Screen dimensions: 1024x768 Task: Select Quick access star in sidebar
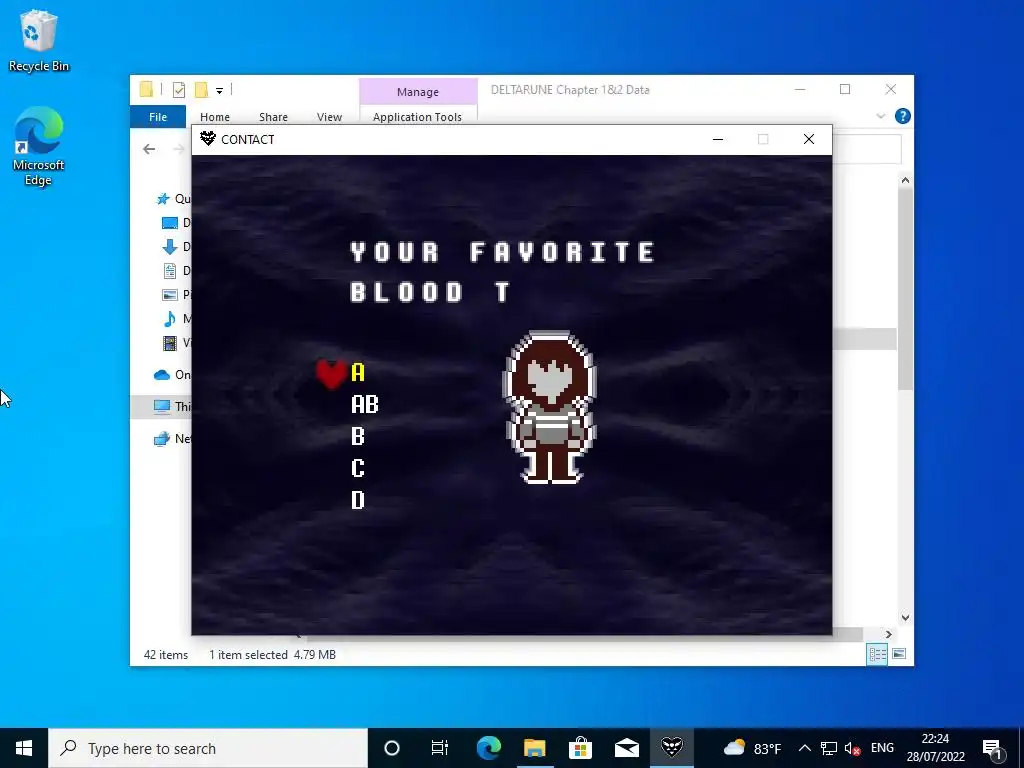tap(163, 199)
